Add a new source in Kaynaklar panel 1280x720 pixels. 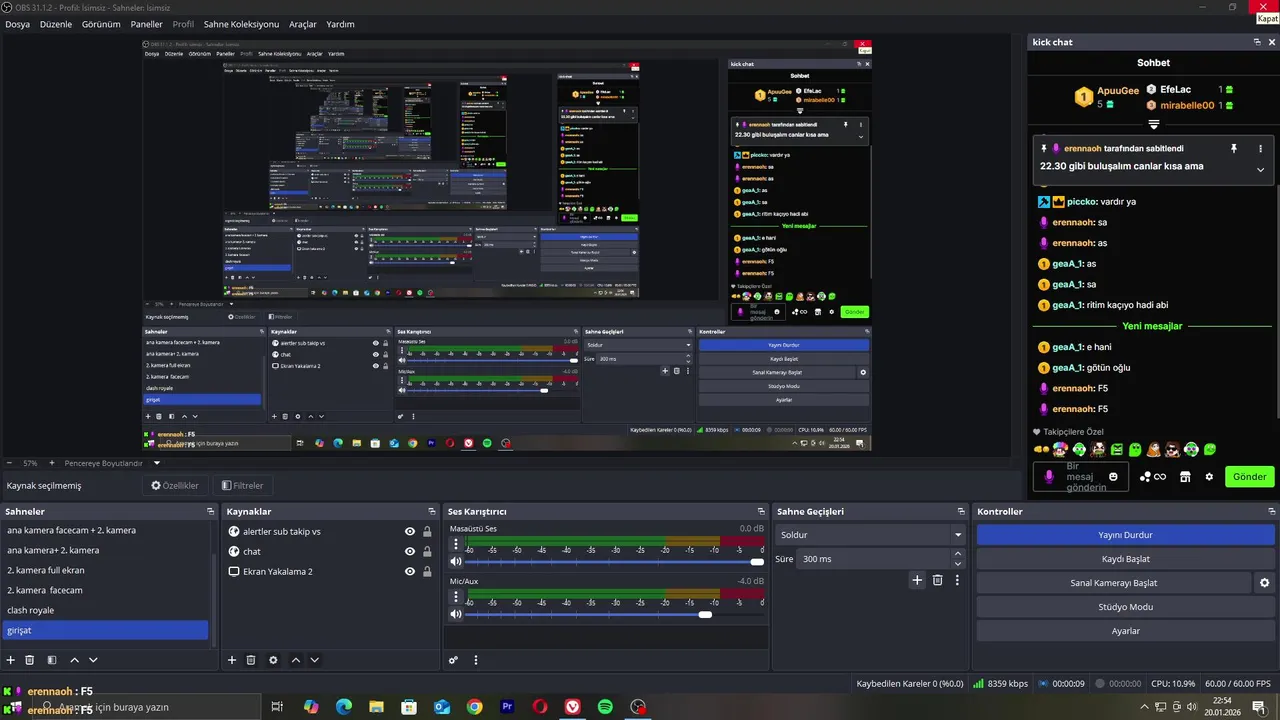232,660
